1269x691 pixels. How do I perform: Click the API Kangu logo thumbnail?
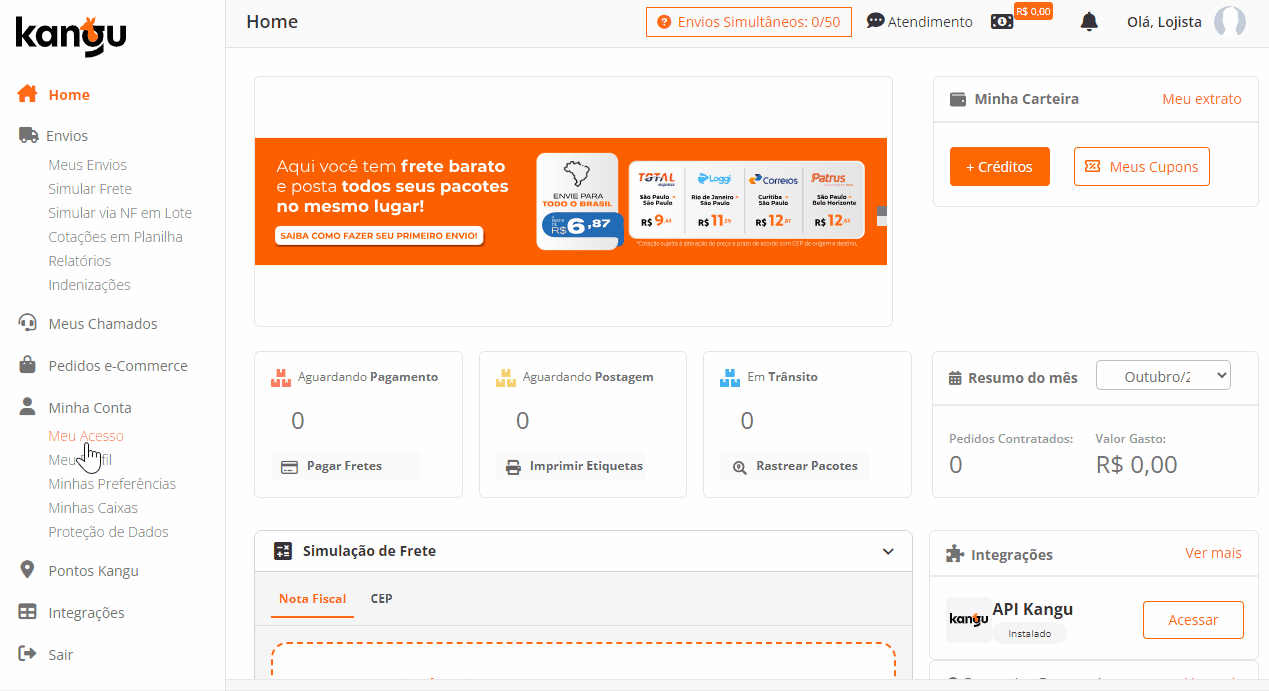969,619
